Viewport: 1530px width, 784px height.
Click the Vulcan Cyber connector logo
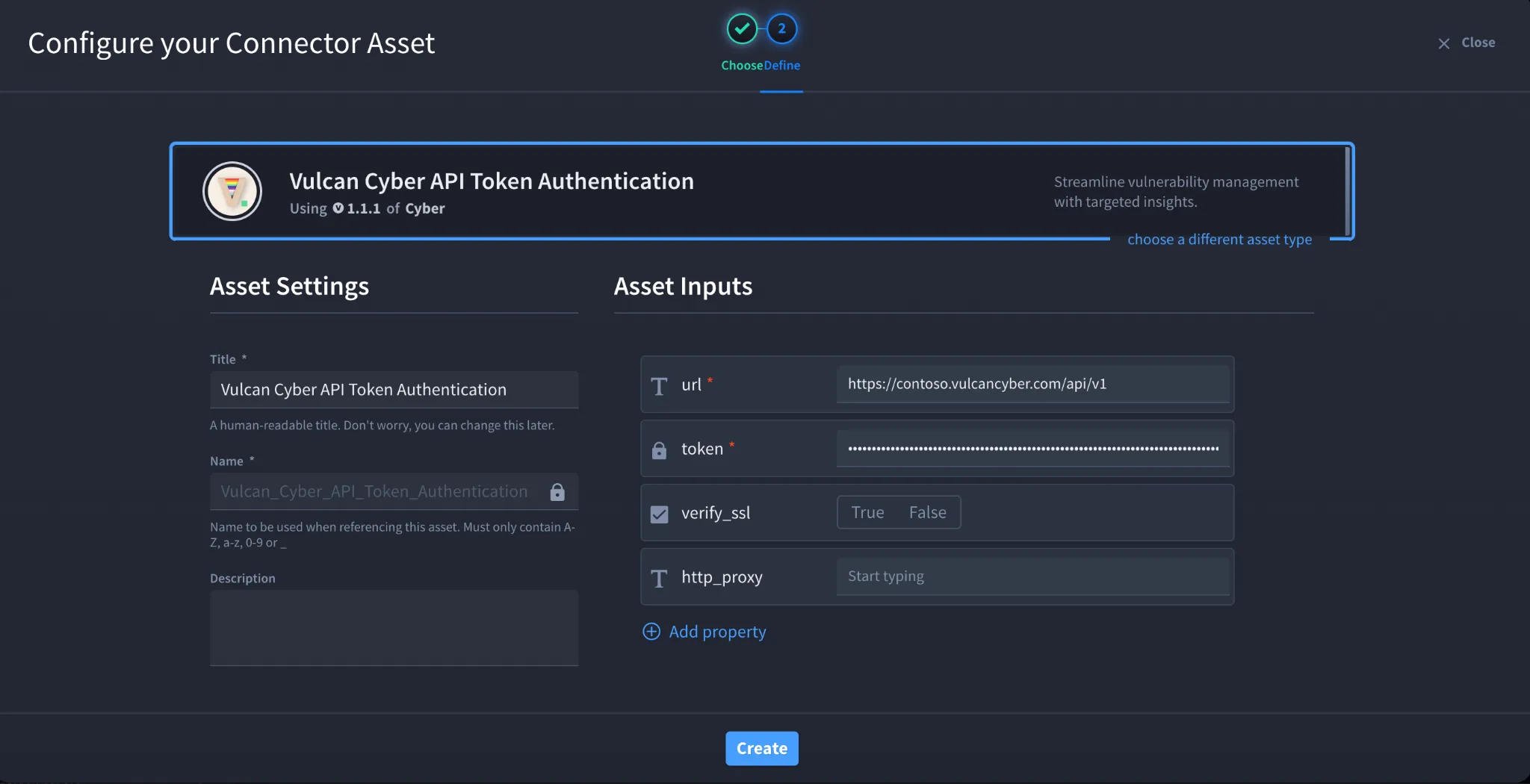(232, 191)
